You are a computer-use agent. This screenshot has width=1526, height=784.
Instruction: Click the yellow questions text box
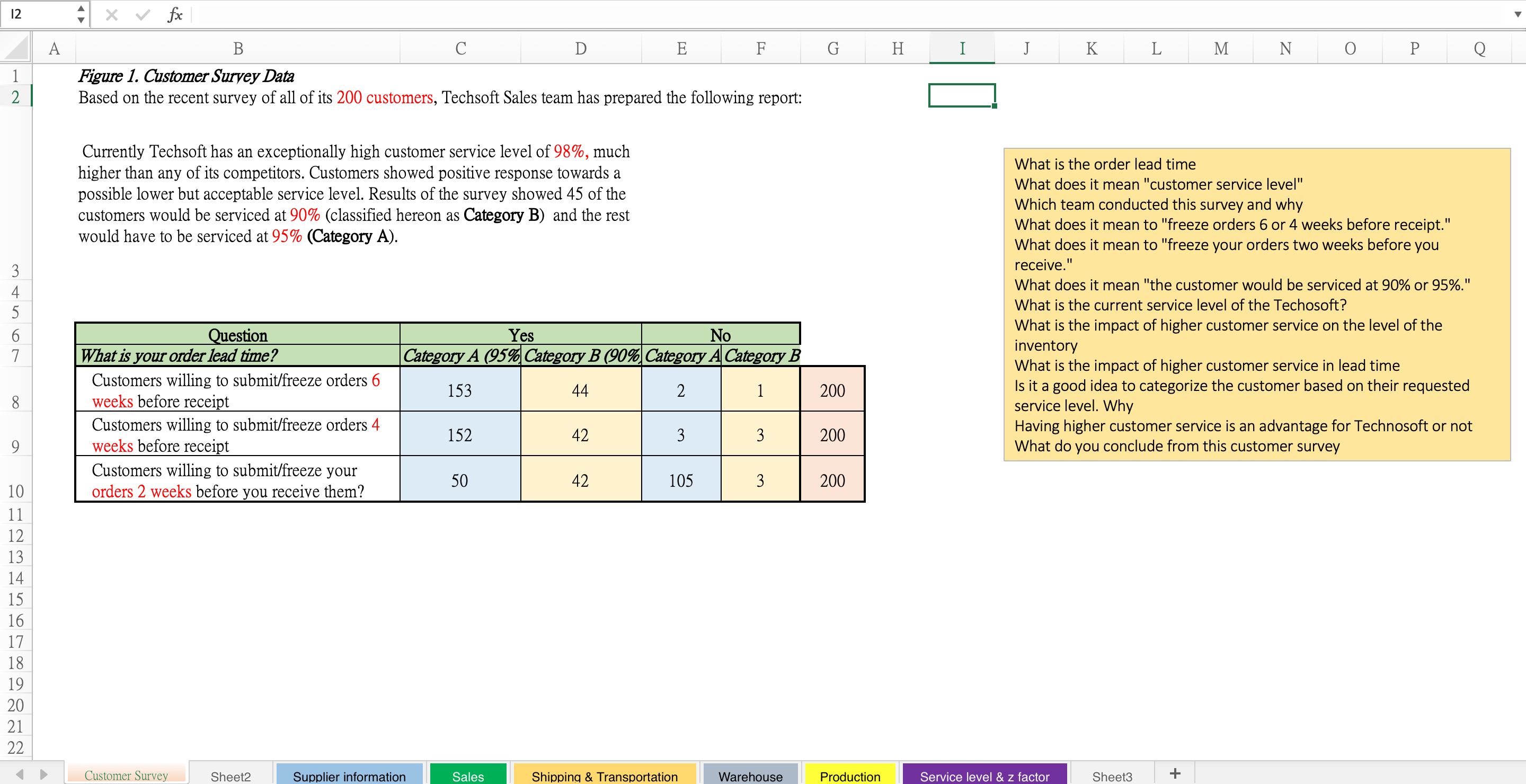(1256, 305)
